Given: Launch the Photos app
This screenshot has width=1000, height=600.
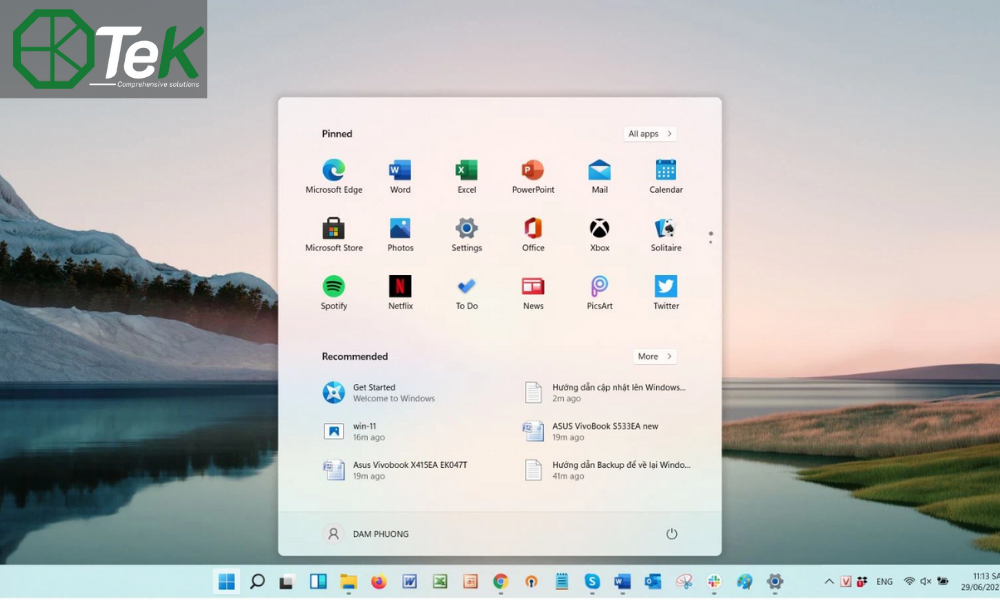Looking at the screenshot, I should tap(400, 234).
